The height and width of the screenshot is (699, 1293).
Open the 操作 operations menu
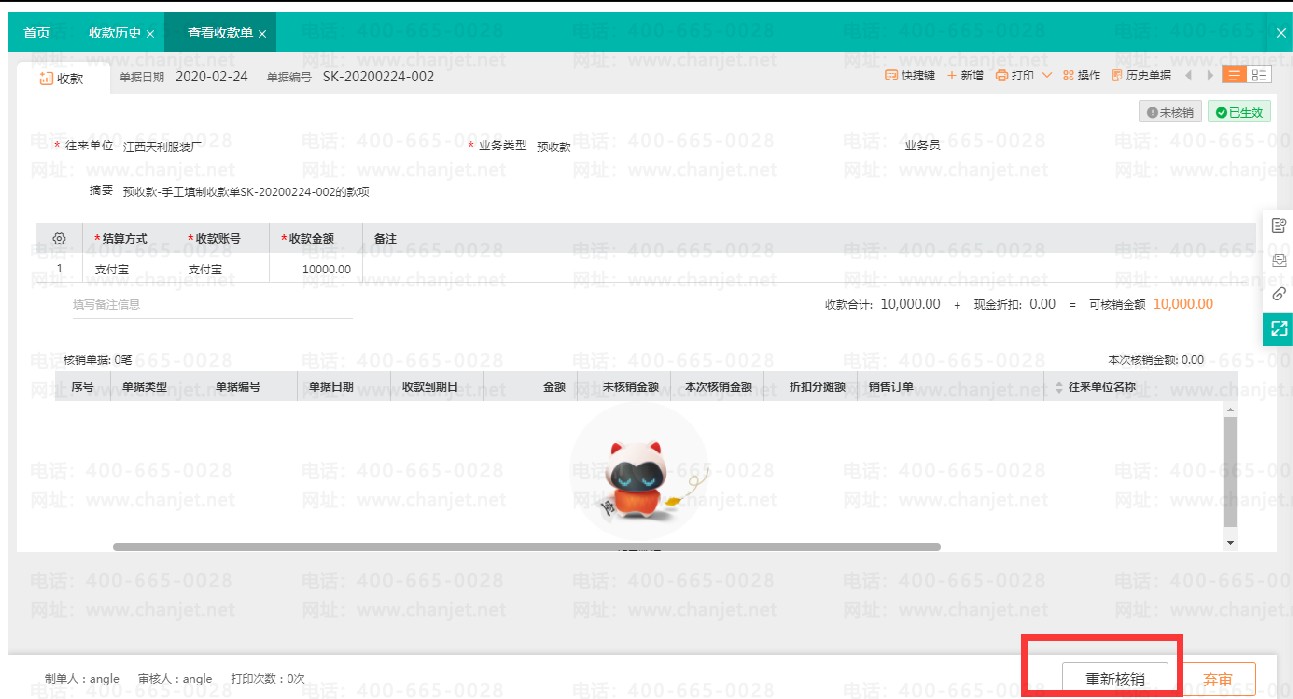coord(1081,76)
